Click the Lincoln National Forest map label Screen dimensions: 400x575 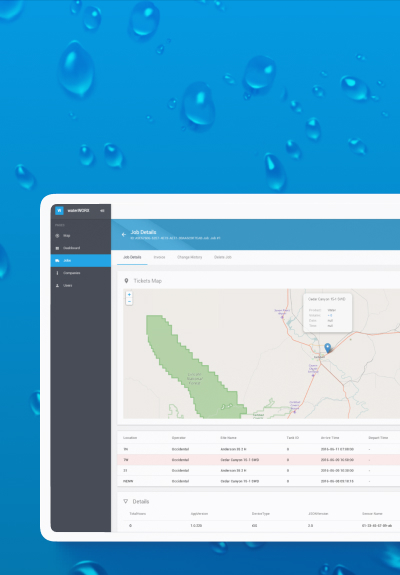(194, 378)
